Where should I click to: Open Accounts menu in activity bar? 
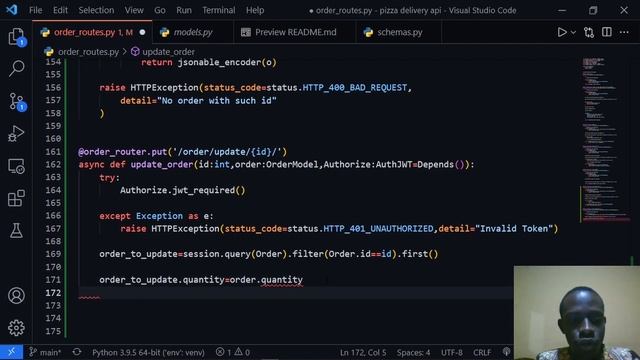click(16, 296)
